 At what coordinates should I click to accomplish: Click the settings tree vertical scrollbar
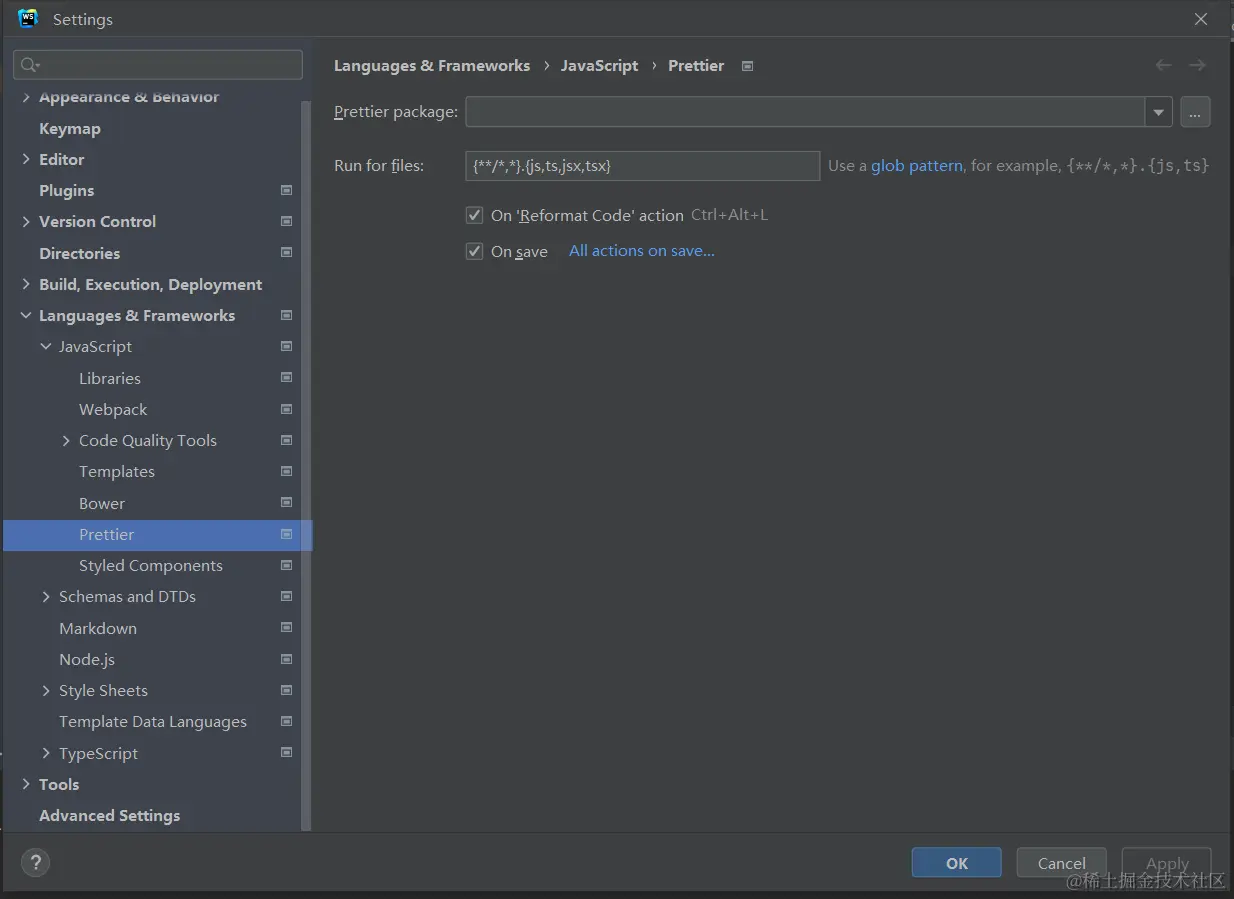pos(307,465)
